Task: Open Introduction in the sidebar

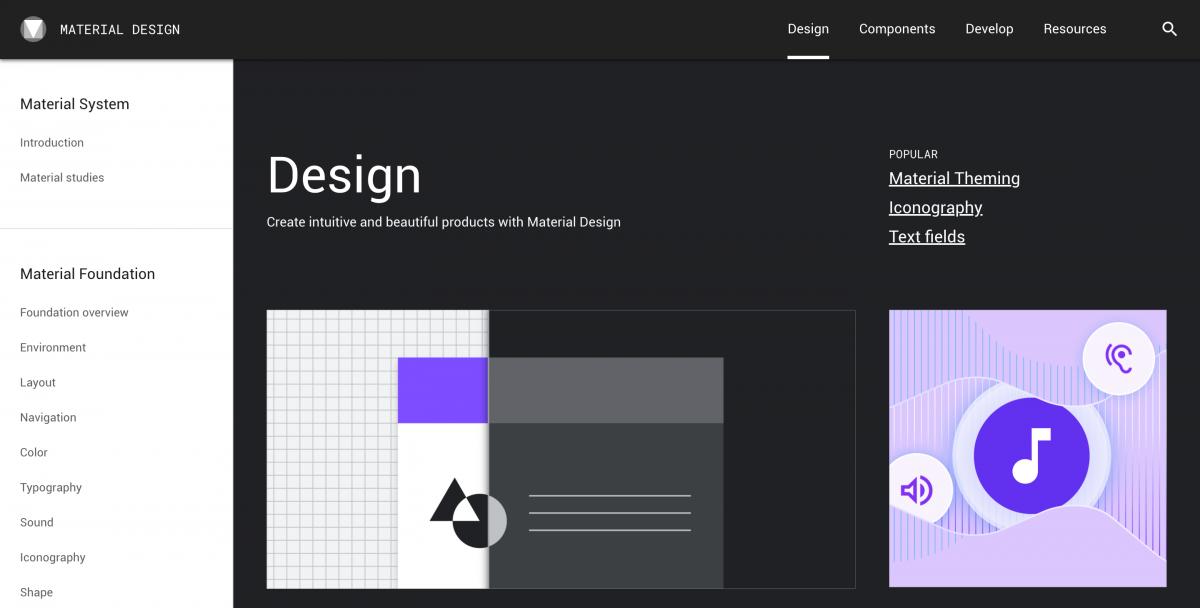Action: tap(52, 143)
